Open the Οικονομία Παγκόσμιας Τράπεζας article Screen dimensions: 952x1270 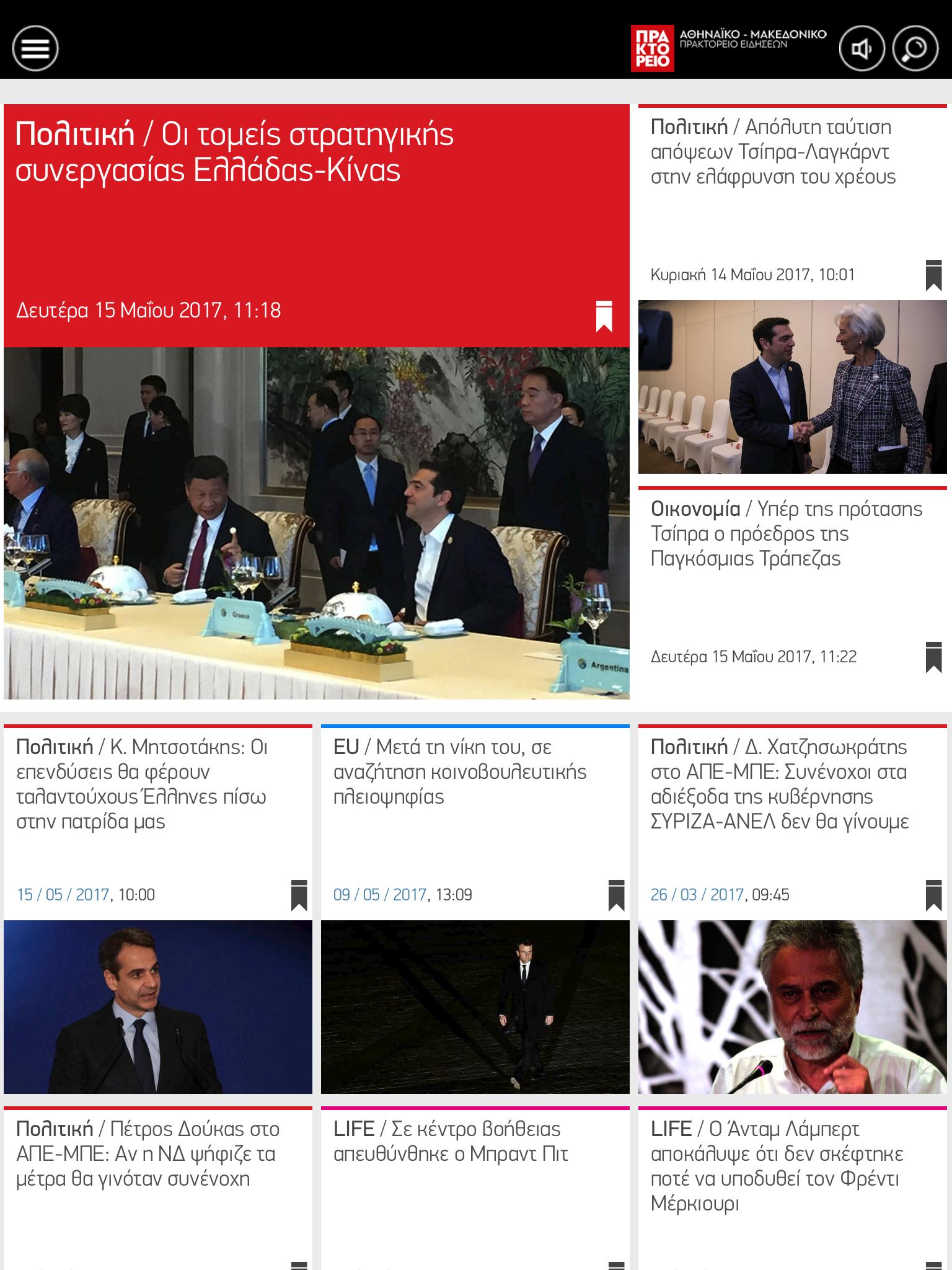point(787,534)
